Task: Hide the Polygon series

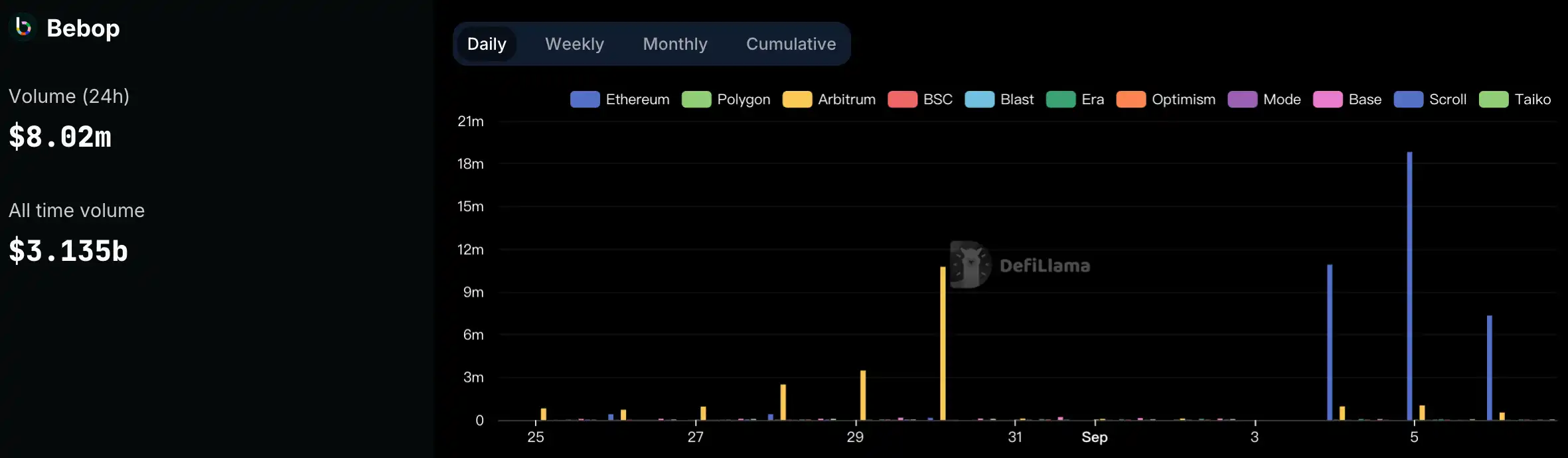Action: tap(726, 100)
